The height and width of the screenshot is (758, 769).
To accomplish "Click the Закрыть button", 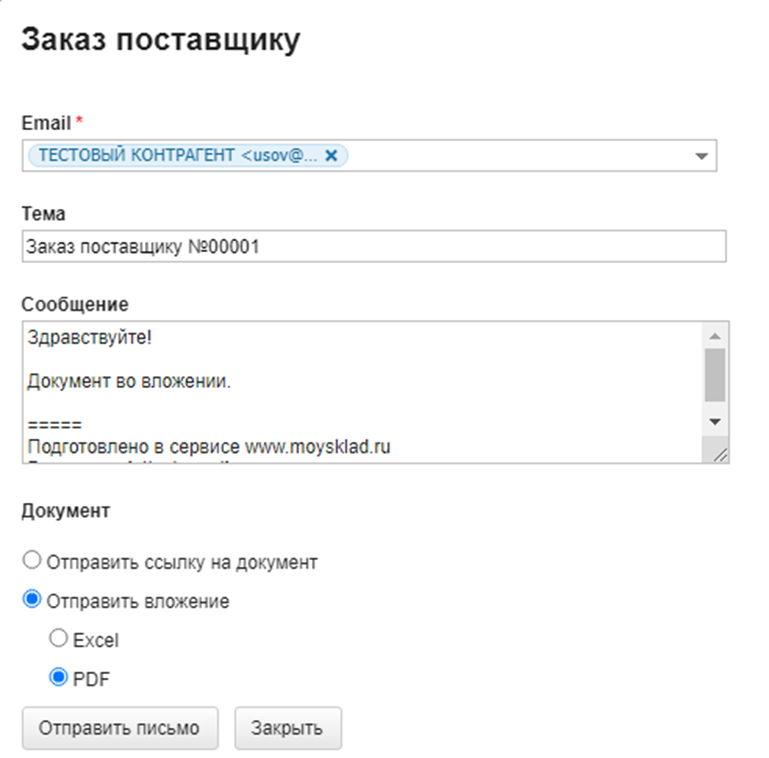I will pos(288,728).
